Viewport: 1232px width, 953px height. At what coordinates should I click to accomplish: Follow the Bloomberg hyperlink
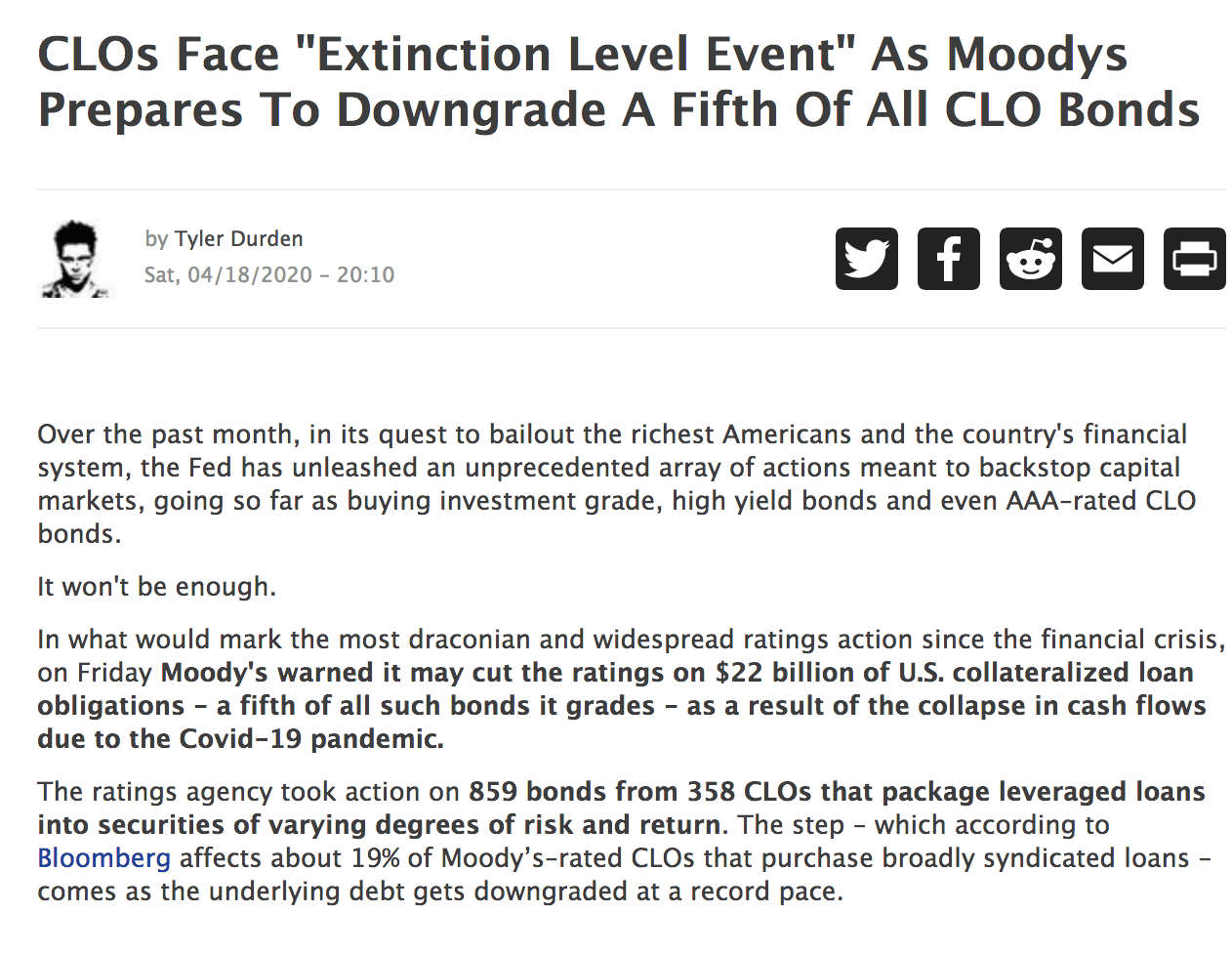(103, 858)
